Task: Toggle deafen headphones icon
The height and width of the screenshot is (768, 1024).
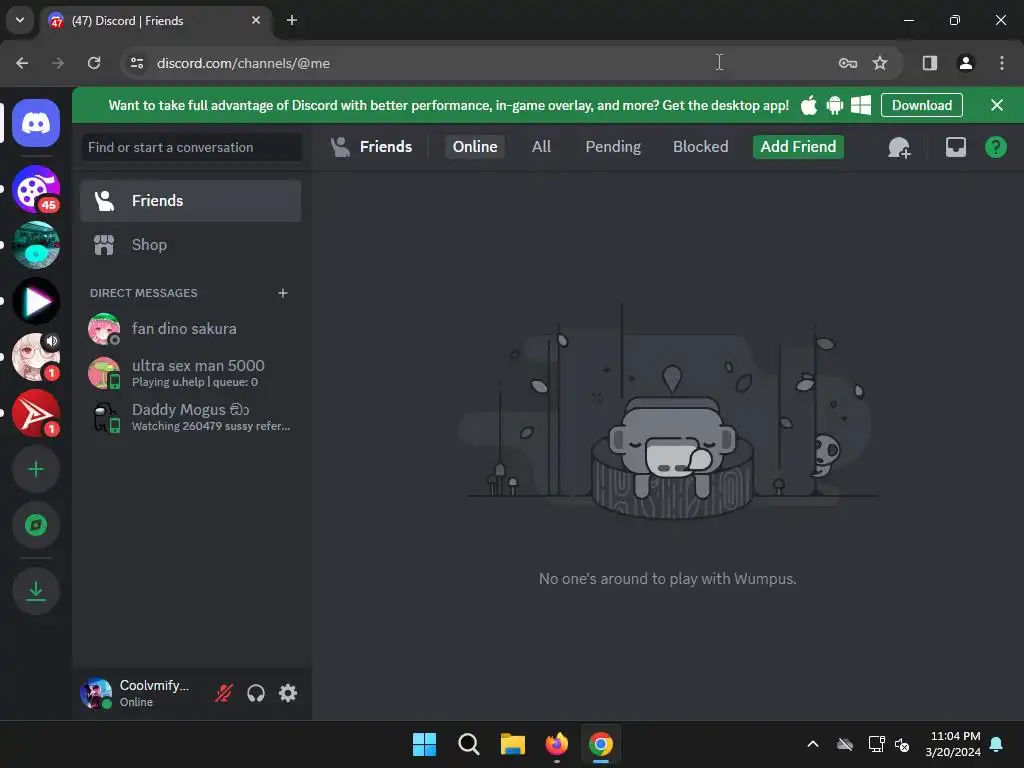Action: tap(256, 693)
